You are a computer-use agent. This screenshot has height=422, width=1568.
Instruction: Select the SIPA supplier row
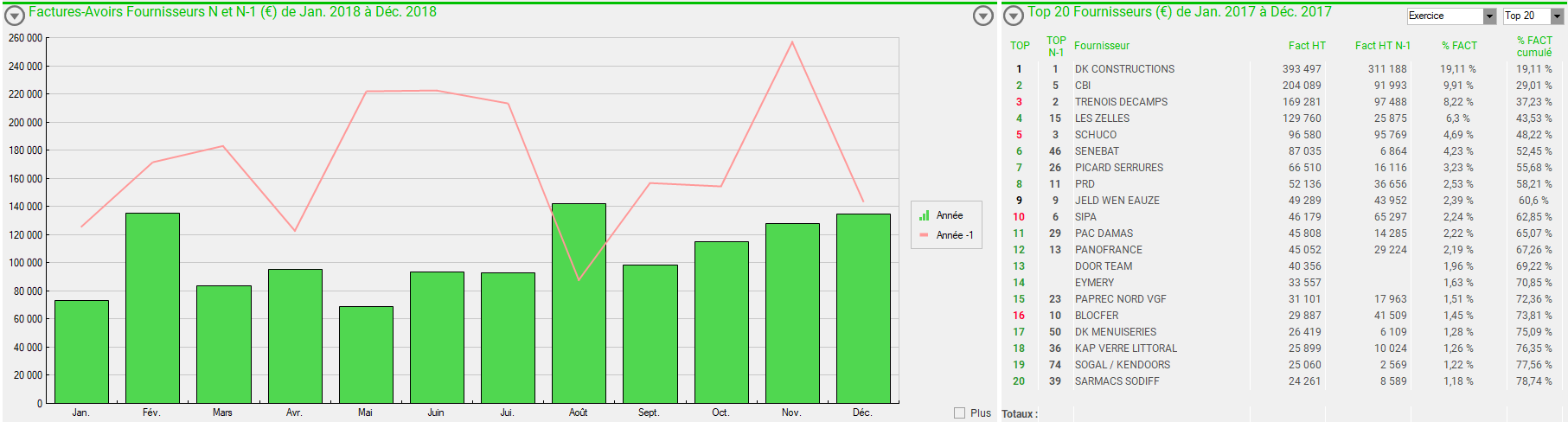click(x=1283, y=217)
